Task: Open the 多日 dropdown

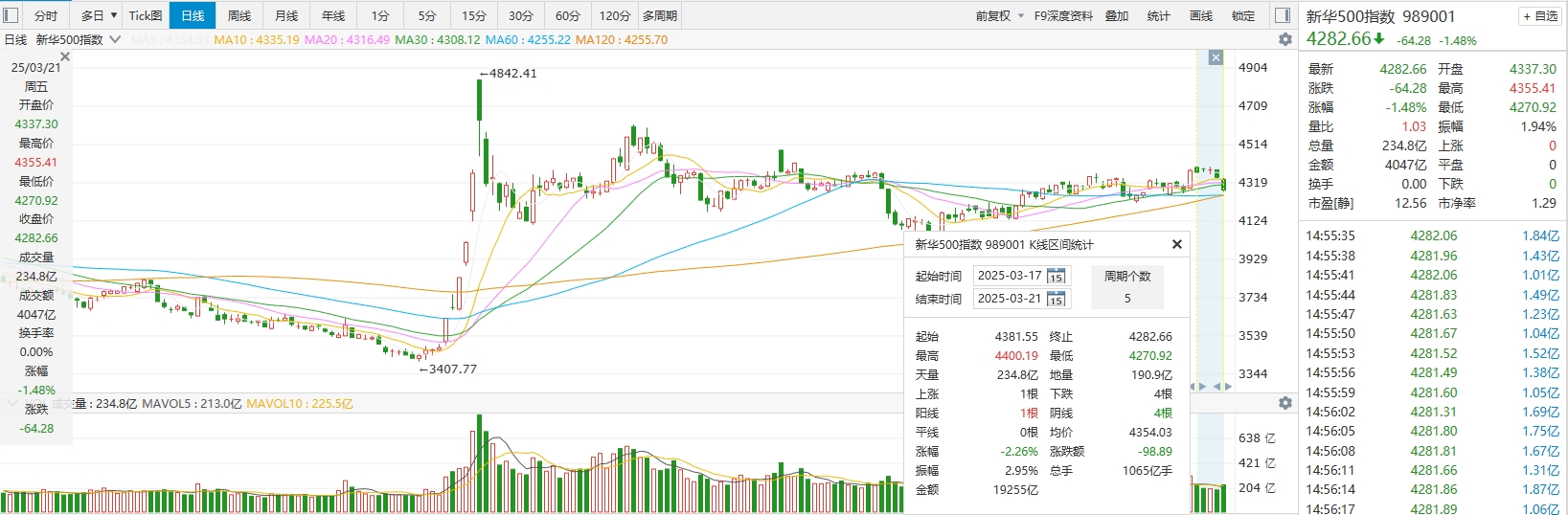Action: 99,15
